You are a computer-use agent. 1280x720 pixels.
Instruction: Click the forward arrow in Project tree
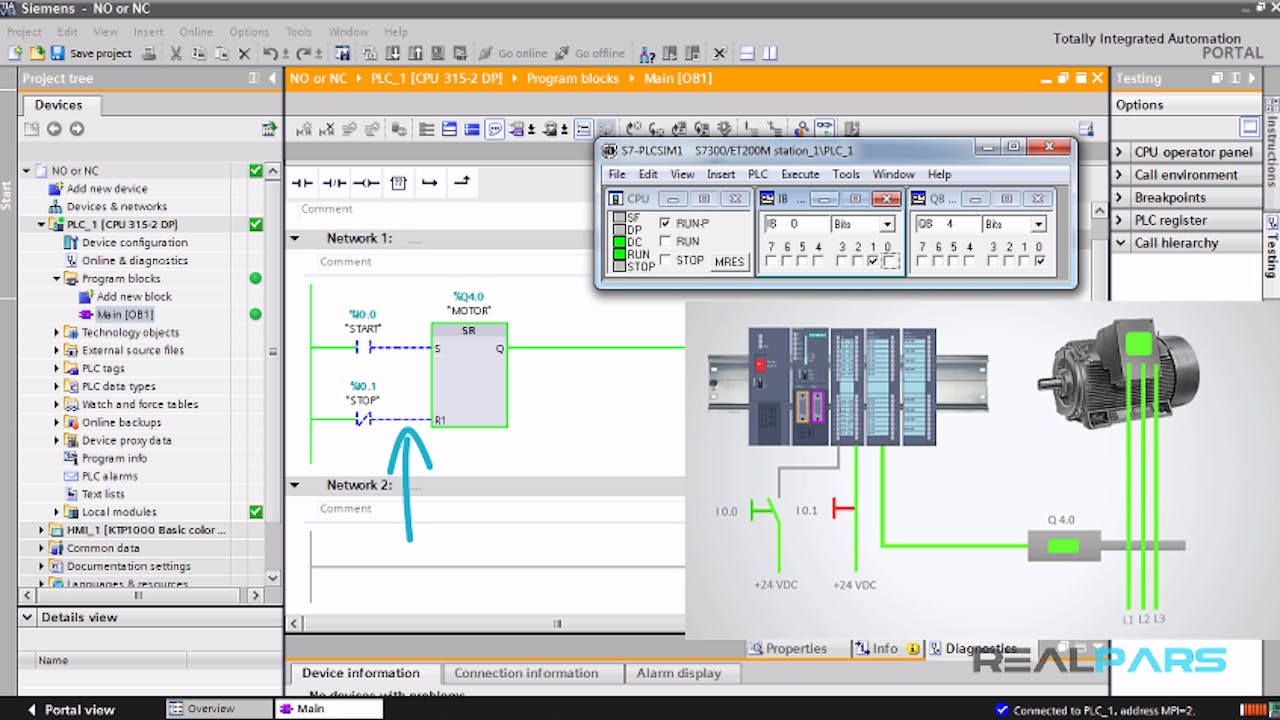point(76,129)
